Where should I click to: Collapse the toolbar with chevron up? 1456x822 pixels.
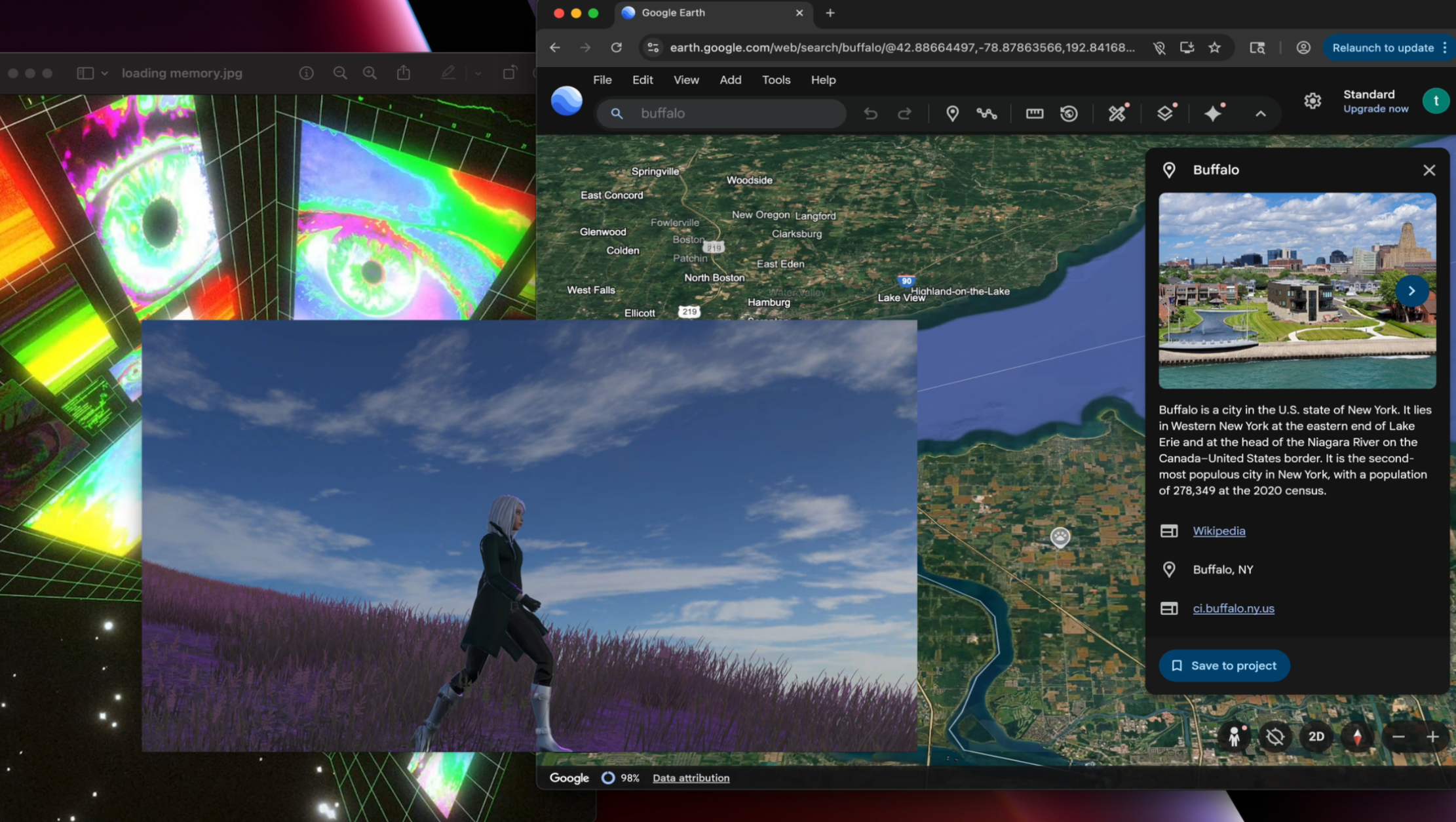click(x=1261, y=113)
